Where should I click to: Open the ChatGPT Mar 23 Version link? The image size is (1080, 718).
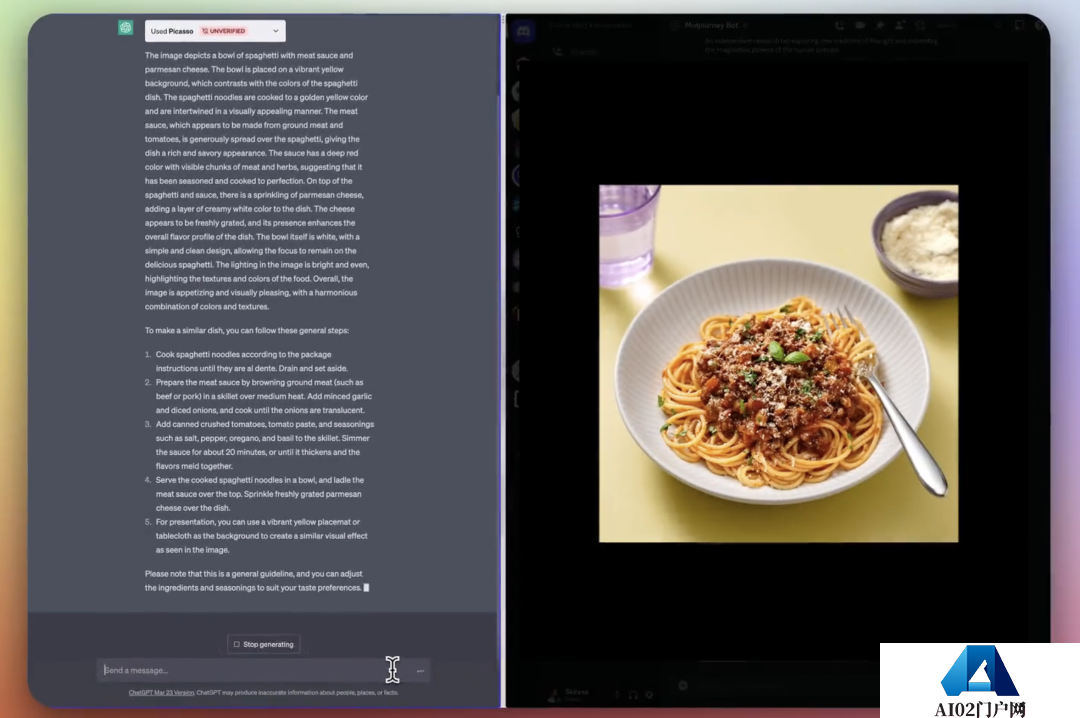[x=161, y=692]
